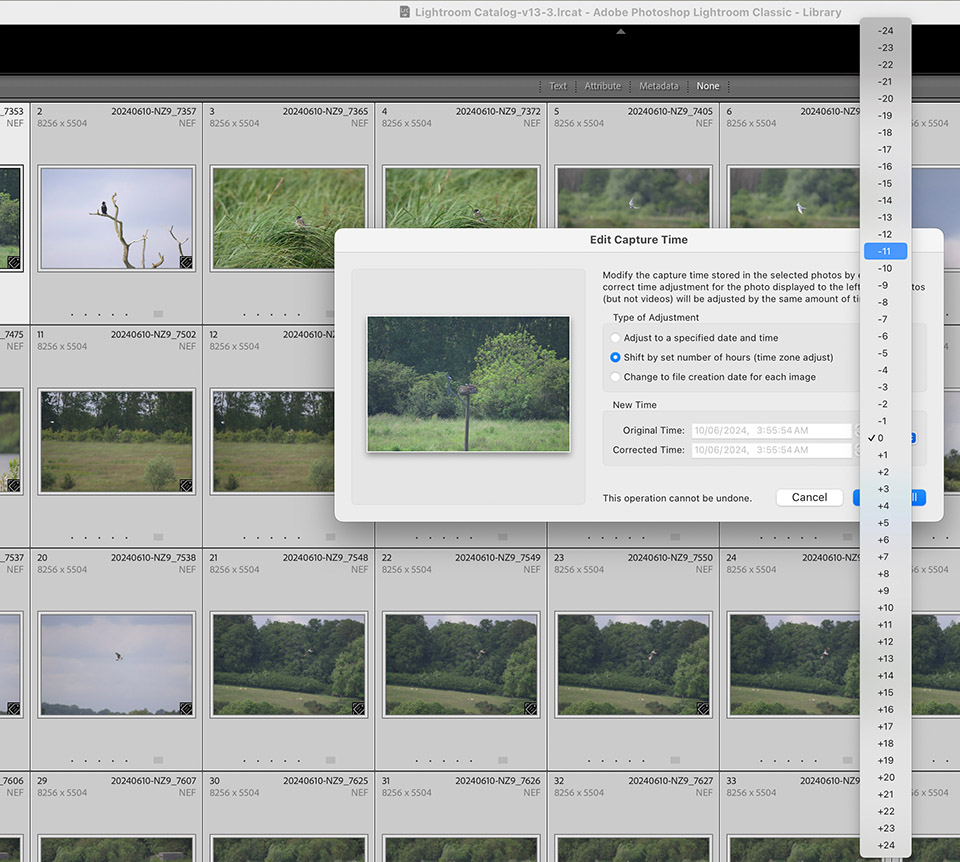The width and height of the screenshot is (960, 862).
Task: Select thumbnail 20240610-NZ9_7549
Action: click(461, 664)
